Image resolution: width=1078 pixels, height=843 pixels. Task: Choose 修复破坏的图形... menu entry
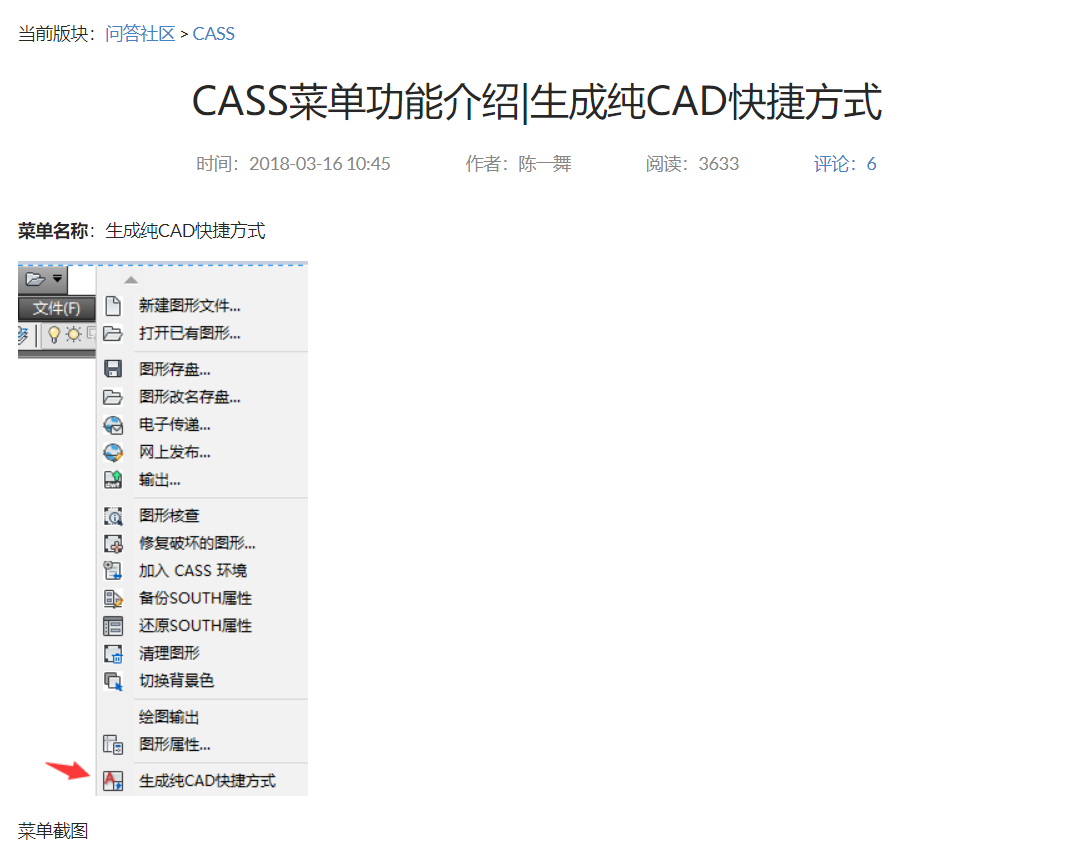coord(197,543)
